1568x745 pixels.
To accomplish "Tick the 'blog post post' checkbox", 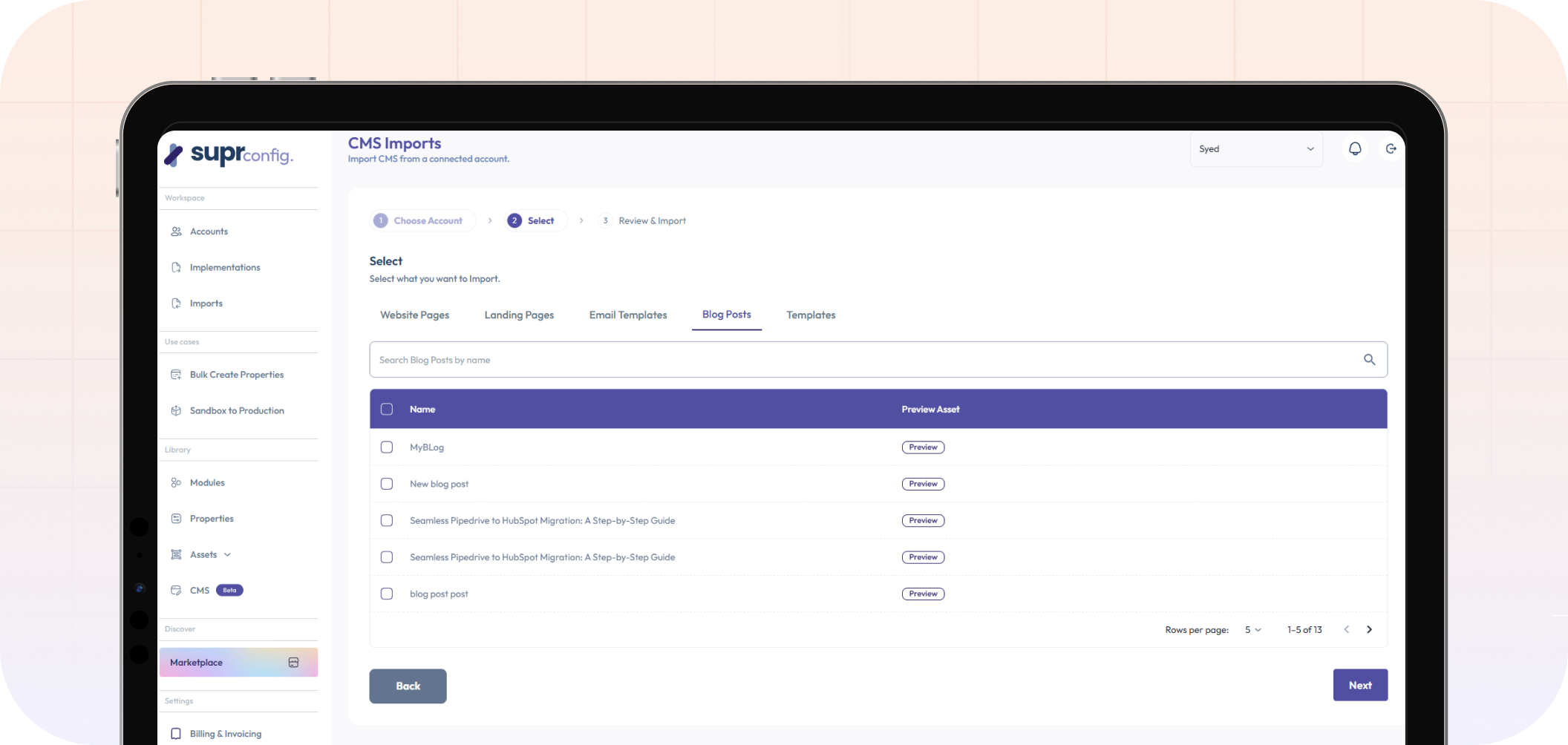I will (387, 594).
